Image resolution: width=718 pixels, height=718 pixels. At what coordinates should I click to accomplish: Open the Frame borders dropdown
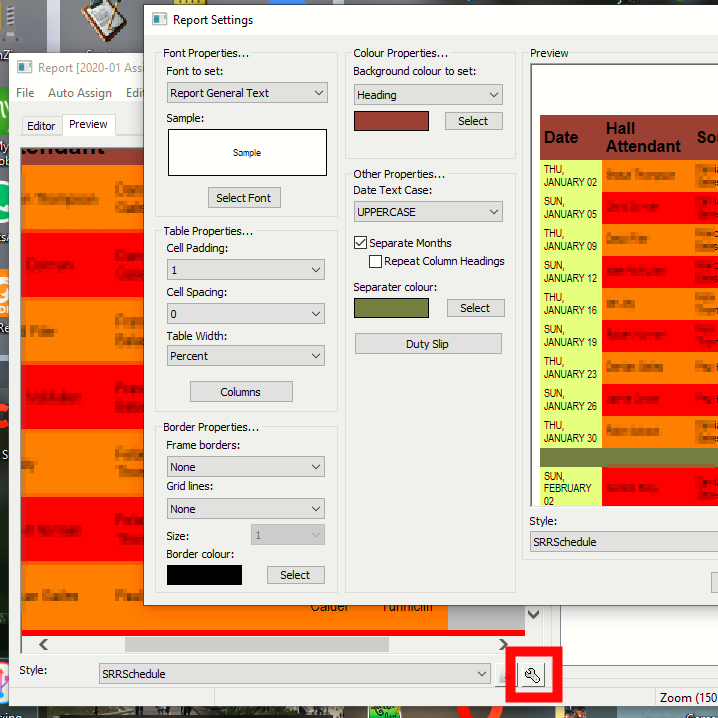(x=245, y=467)
